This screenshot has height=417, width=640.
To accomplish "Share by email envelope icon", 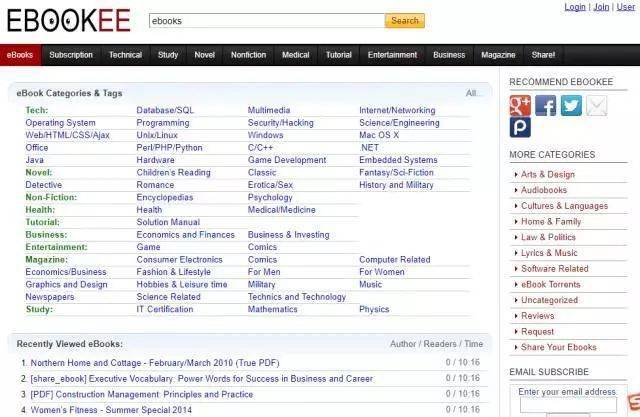I will [x=596, y=106].
